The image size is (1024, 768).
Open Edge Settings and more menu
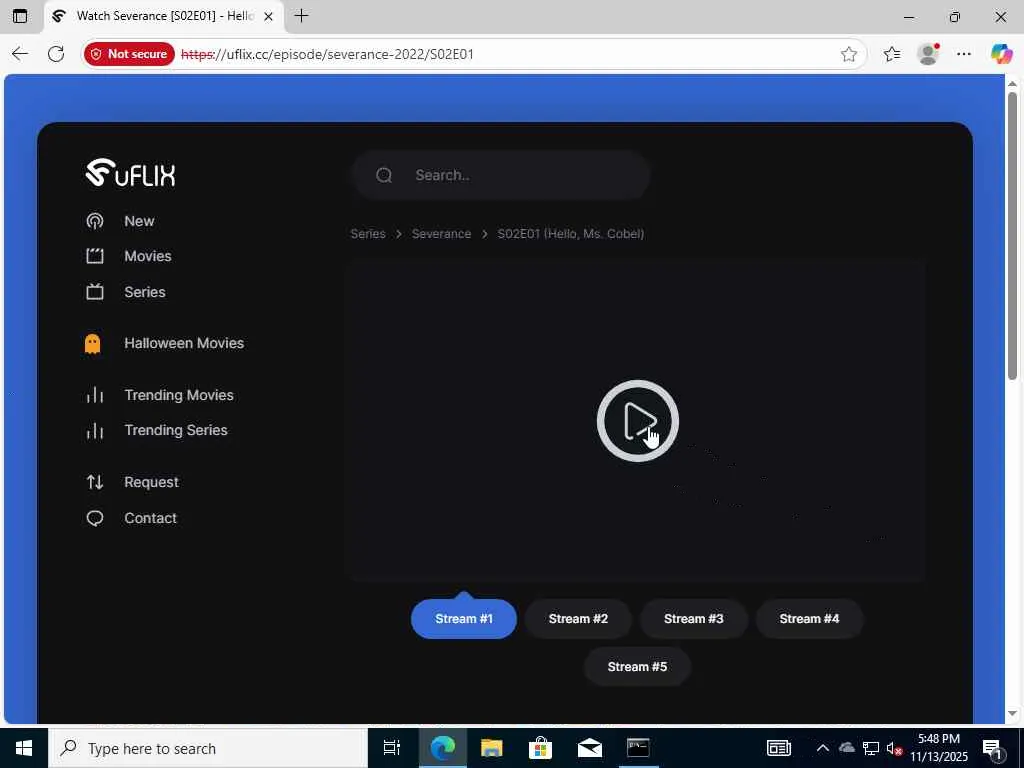pos(964,54)
